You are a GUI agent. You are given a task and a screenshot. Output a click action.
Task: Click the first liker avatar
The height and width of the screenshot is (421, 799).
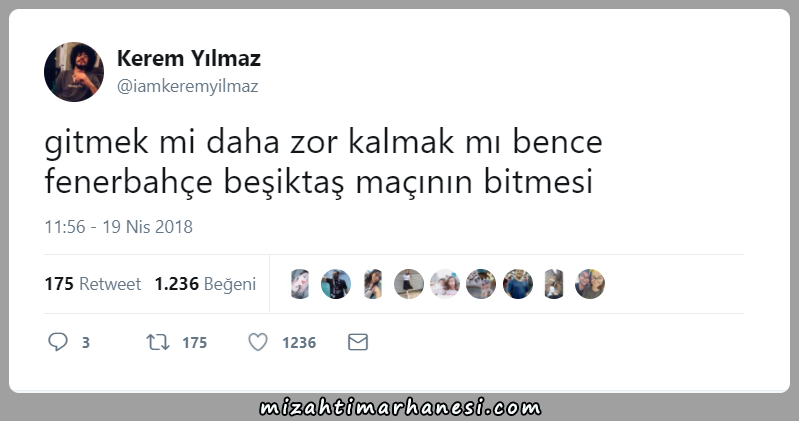click(x=300, y=284)
